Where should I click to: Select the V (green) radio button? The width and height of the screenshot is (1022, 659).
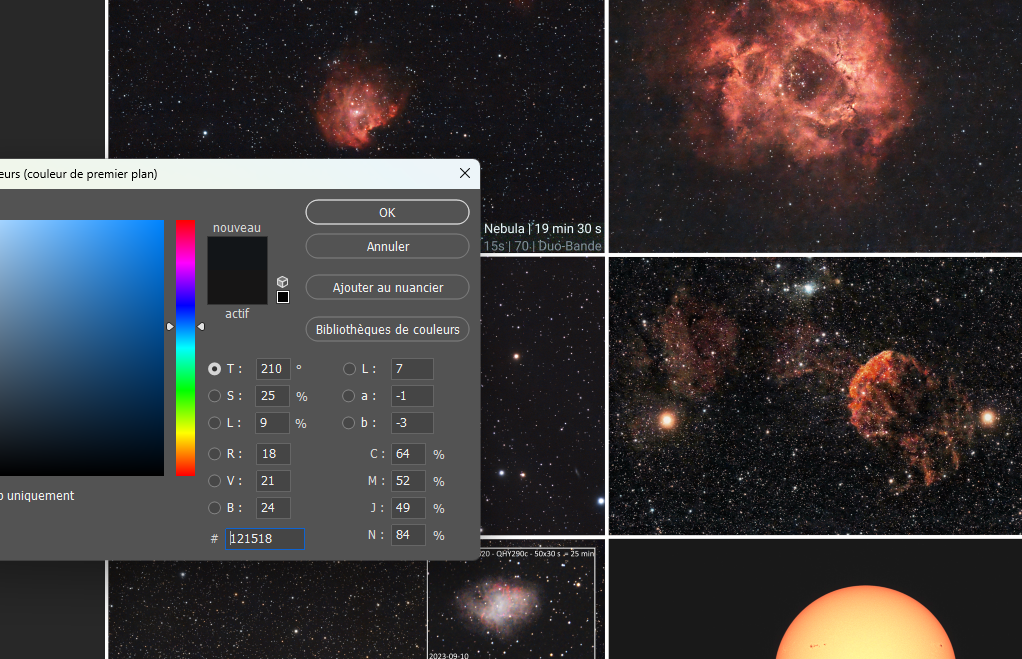click(x=214, y=481)
